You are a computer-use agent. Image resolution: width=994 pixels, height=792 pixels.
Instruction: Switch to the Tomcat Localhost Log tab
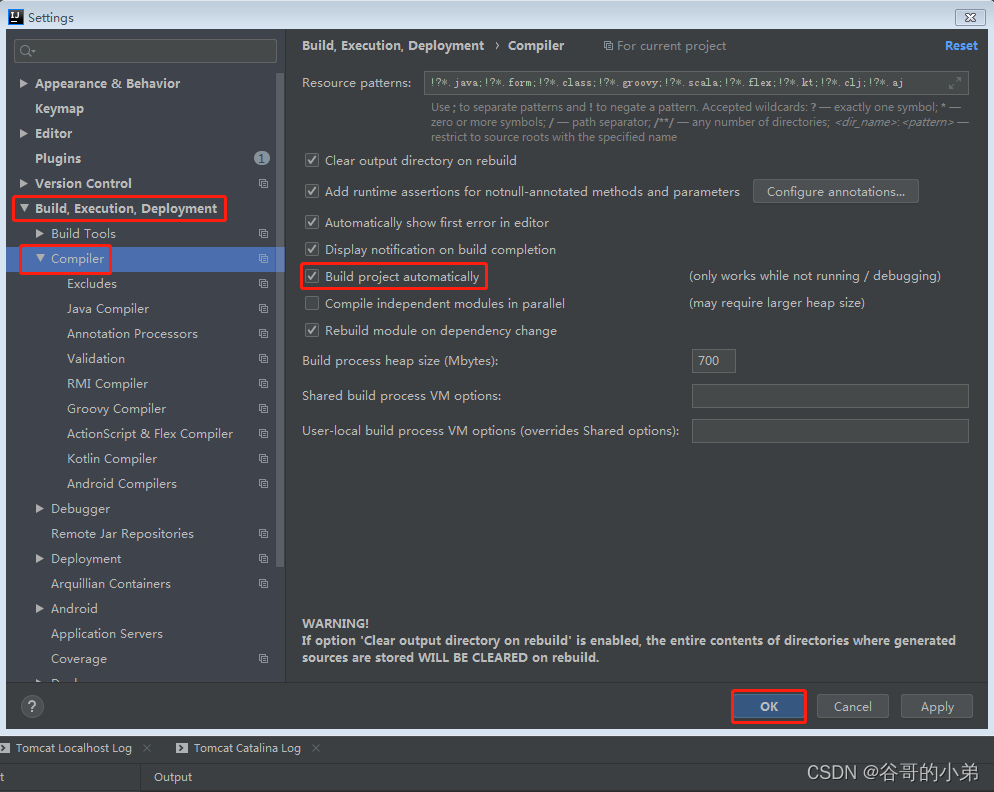(74, 748)
